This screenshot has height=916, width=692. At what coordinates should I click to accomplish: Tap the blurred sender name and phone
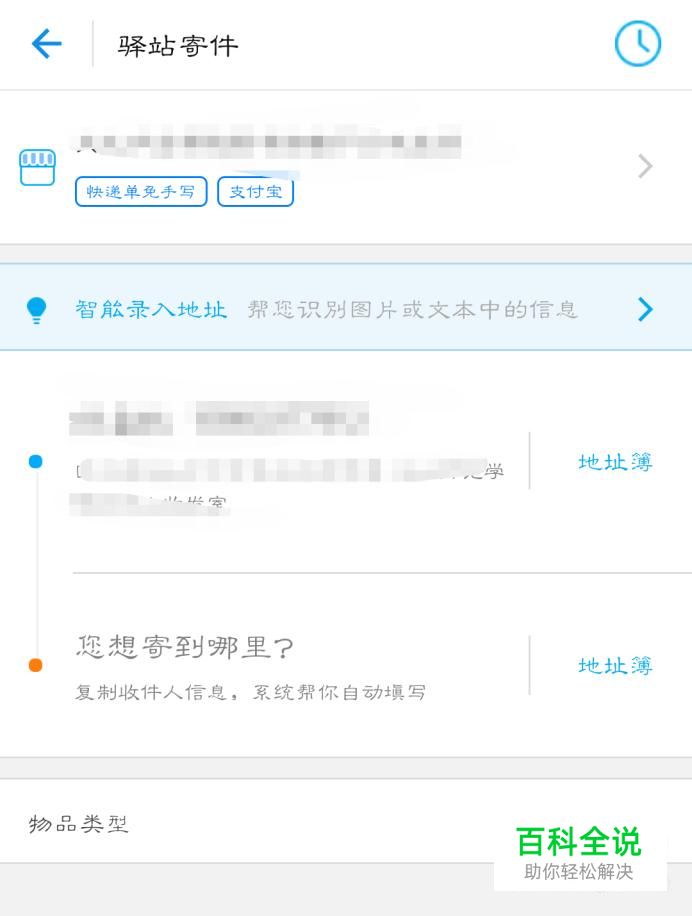pyautogui.click(x=219, y=418)
